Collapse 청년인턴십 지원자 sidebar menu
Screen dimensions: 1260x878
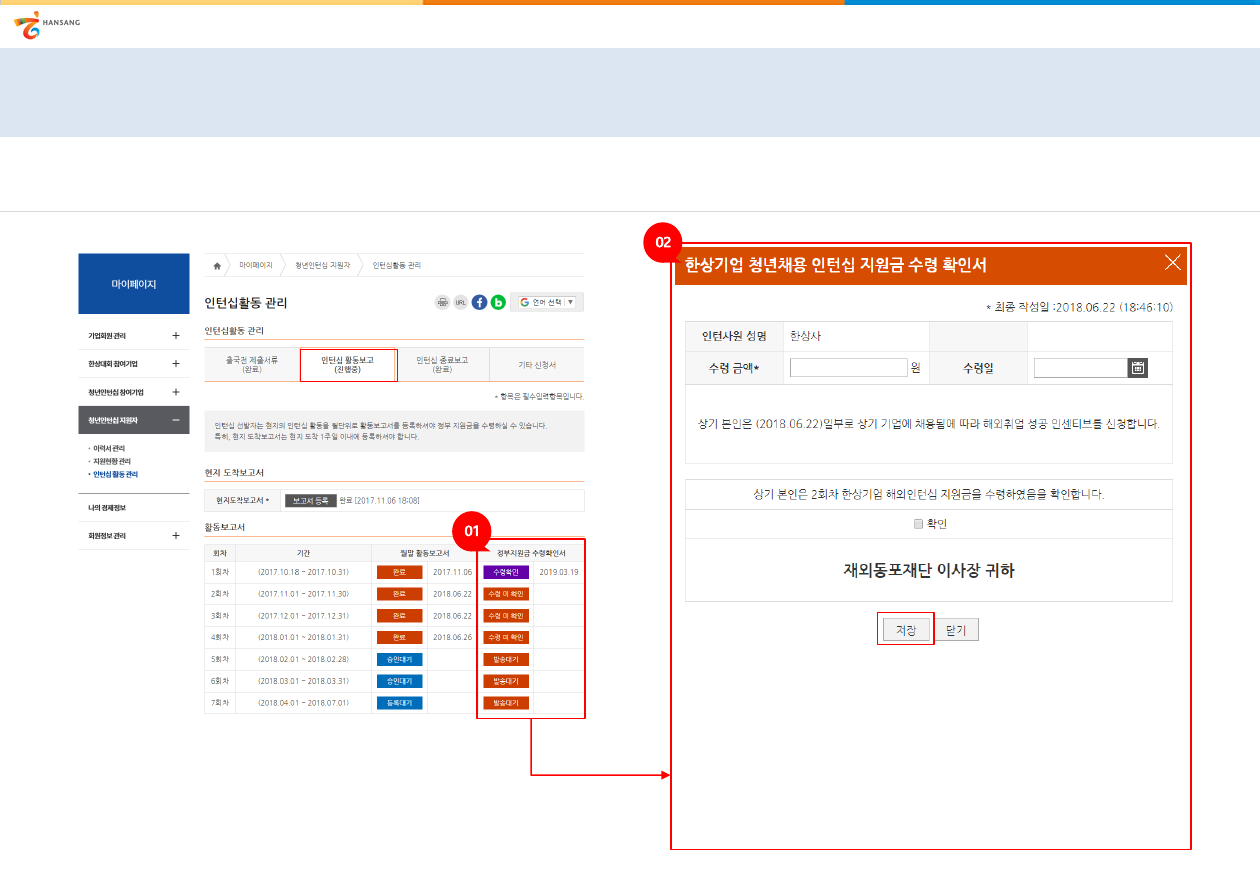point(175,420)
